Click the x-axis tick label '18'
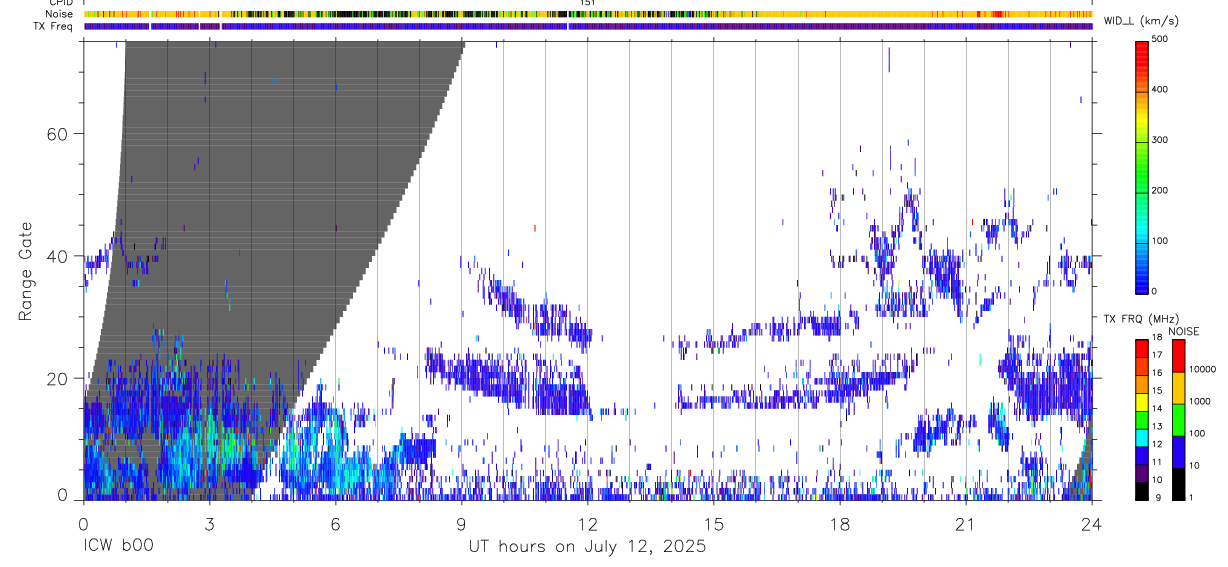 [839, 525]
